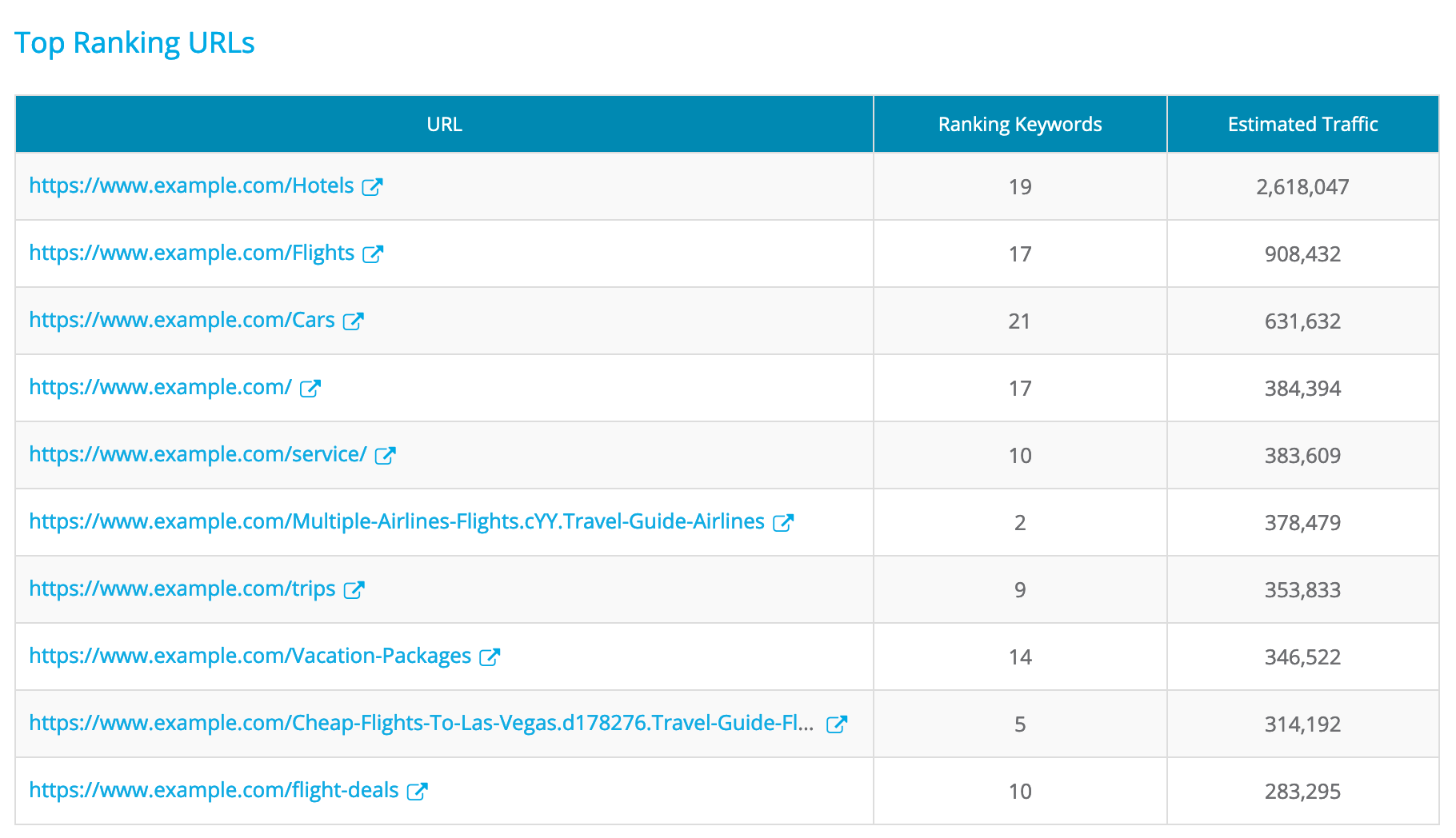This screenshot has width=1456, height=838.
Task: Click the external link icon next to example.com homepage
Action: [309, 388]
